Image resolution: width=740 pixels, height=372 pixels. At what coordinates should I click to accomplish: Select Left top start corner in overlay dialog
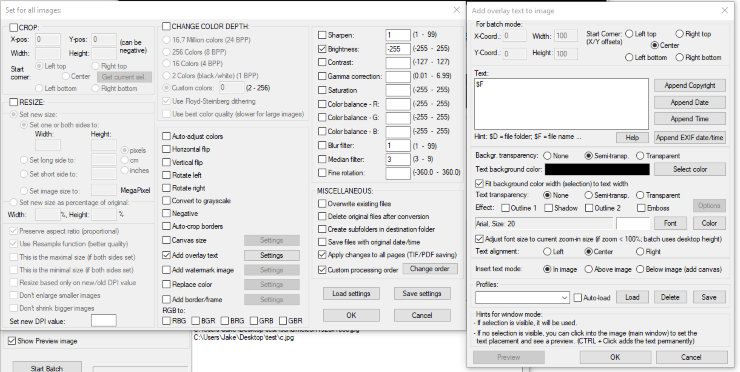click(629, 34)
